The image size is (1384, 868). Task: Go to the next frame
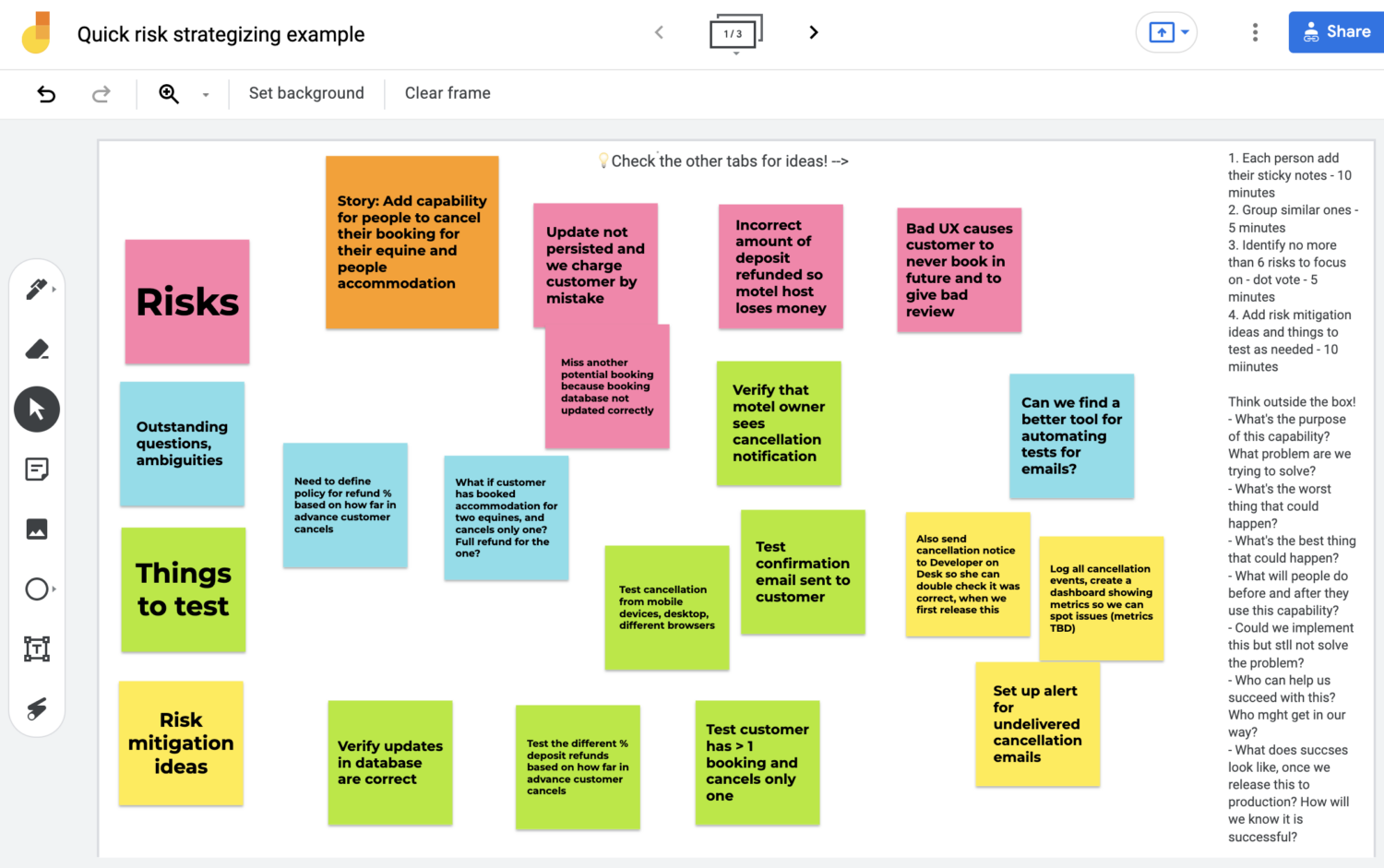813,32
